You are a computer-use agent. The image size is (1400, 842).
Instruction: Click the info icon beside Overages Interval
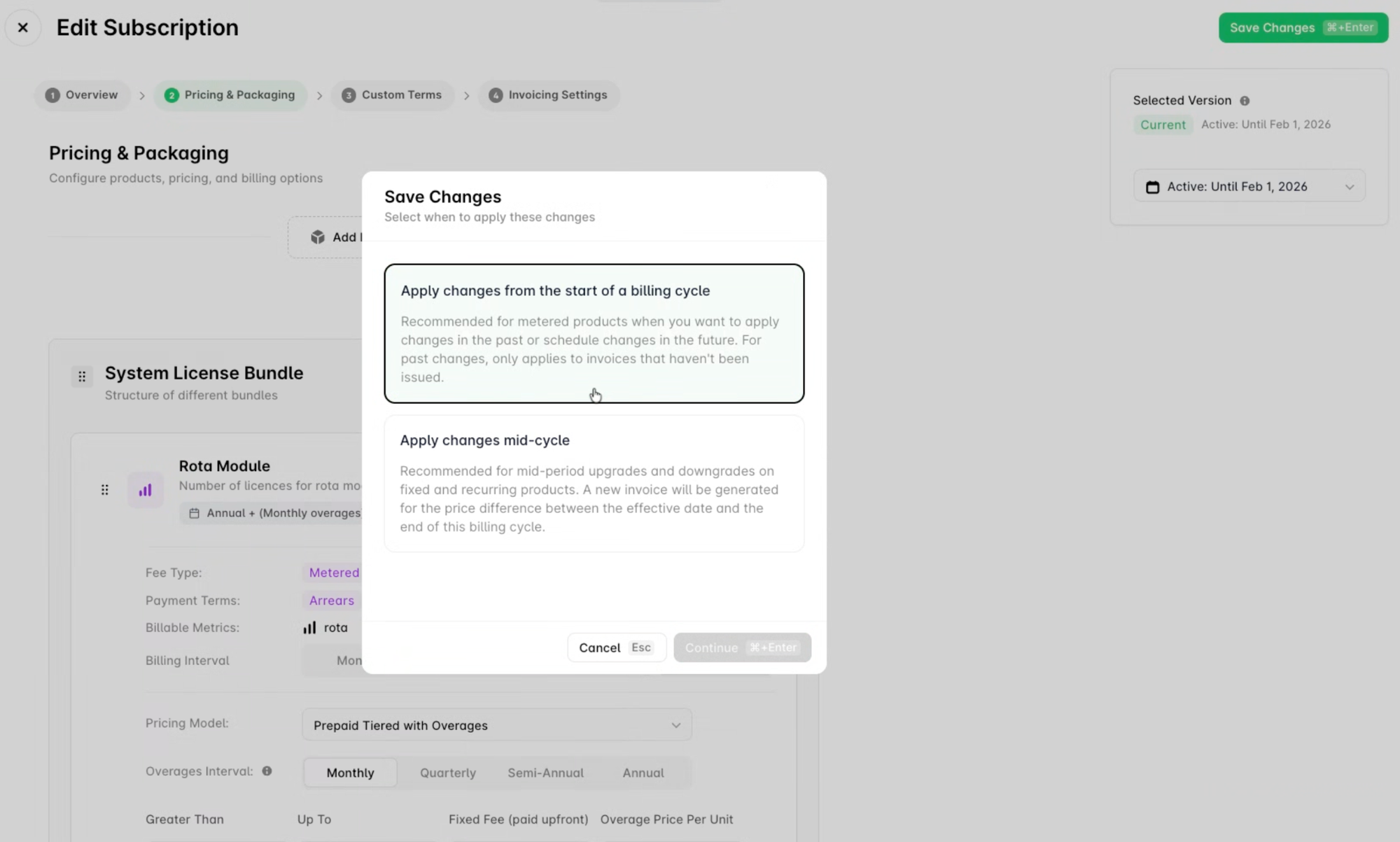point(267,771)
